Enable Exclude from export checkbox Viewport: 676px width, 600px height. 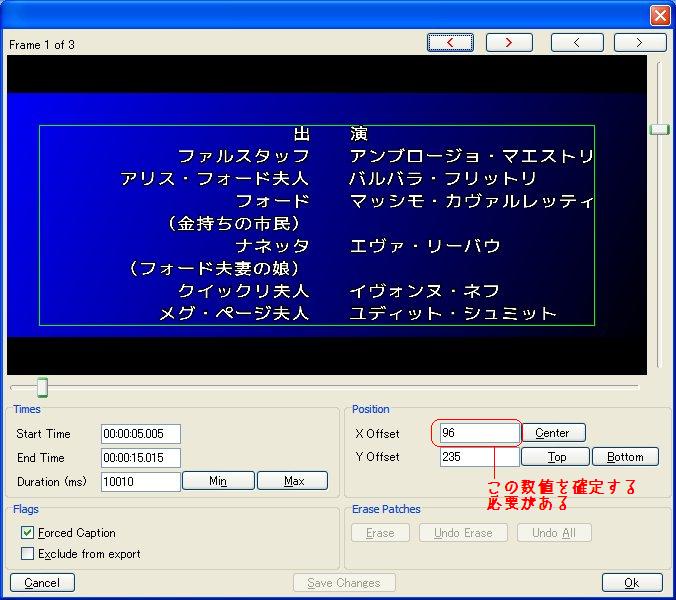[28, 553]
